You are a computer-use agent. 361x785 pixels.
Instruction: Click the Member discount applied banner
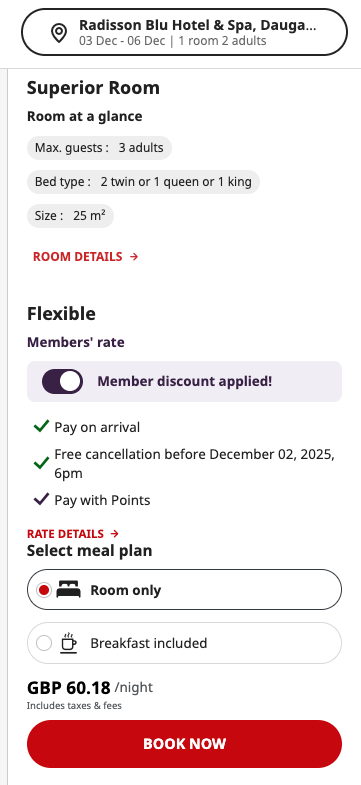click(184, 381)
